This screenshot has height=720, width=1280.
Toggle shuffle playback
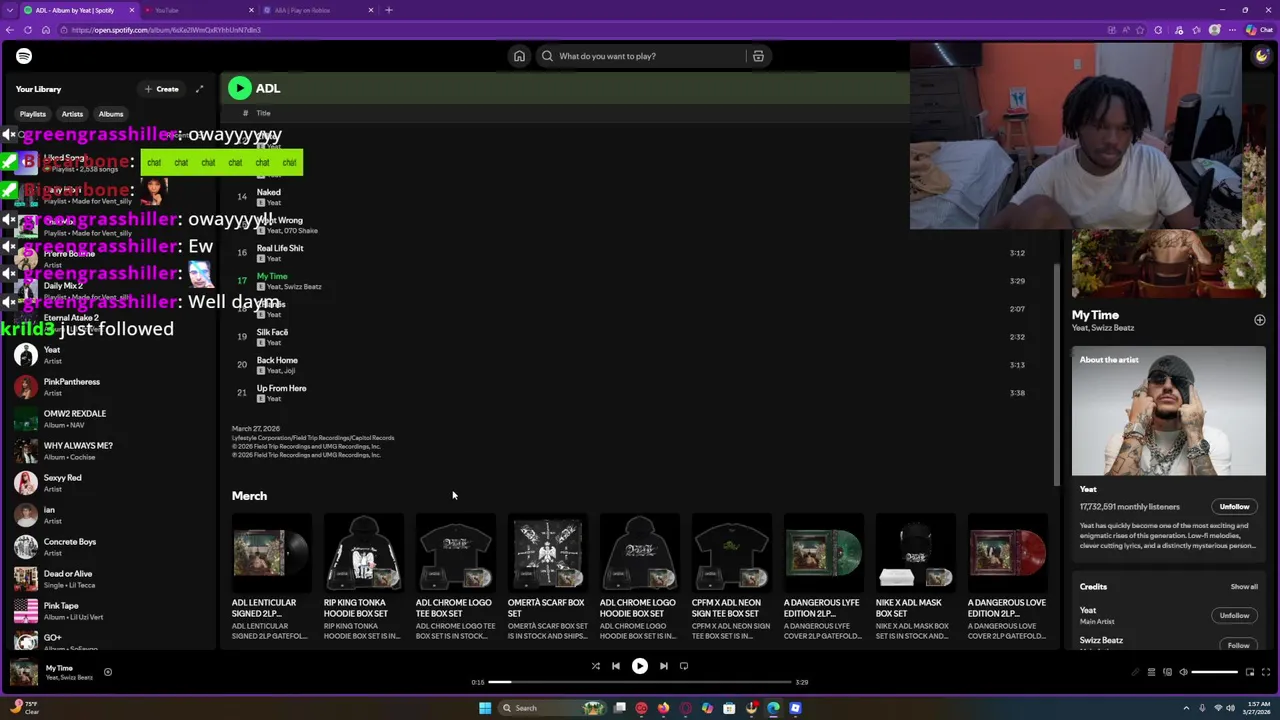click(595, 666)
